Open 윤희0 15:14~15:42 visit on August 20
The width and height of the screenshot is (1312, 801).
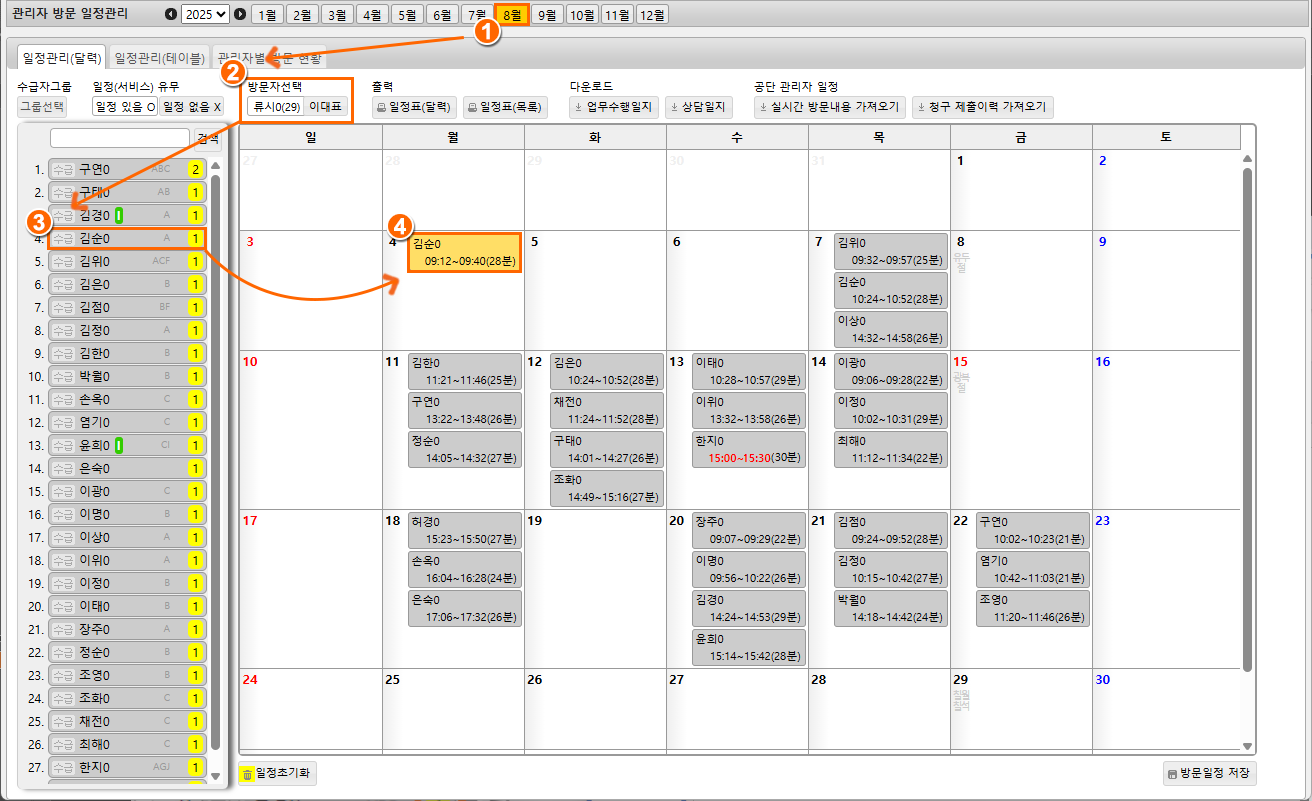point(748,648)
